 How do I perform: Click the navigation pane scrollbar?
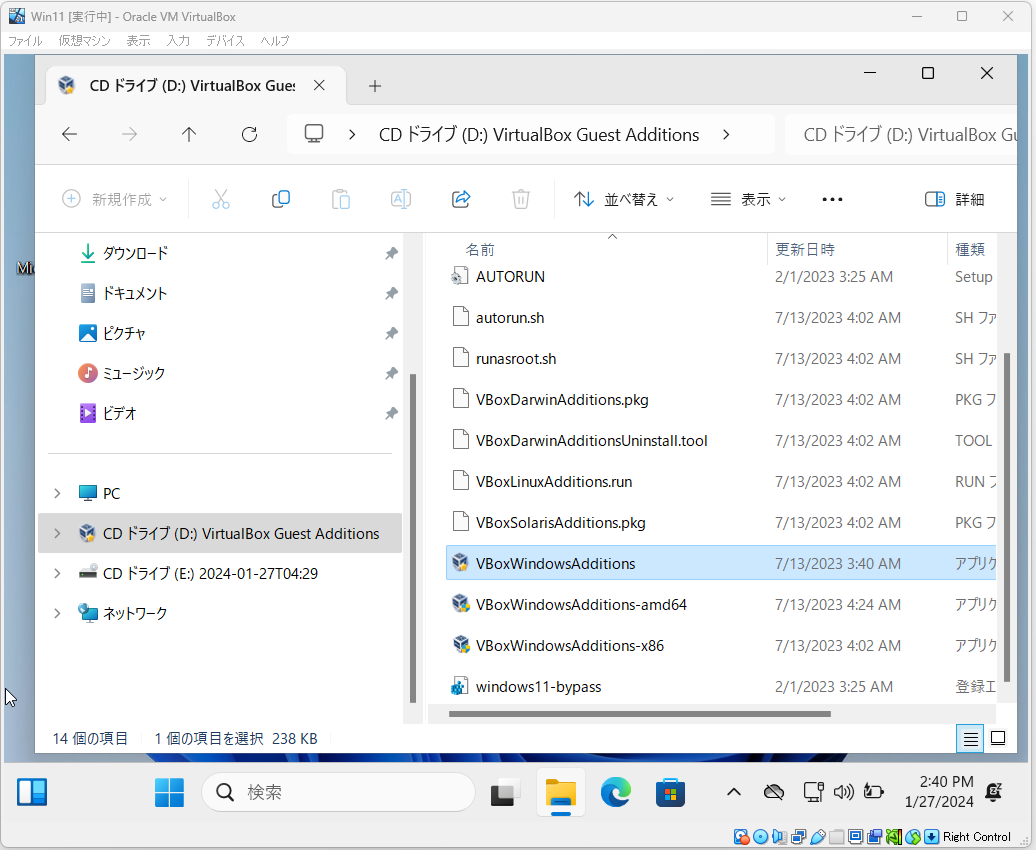coord(413,538)
